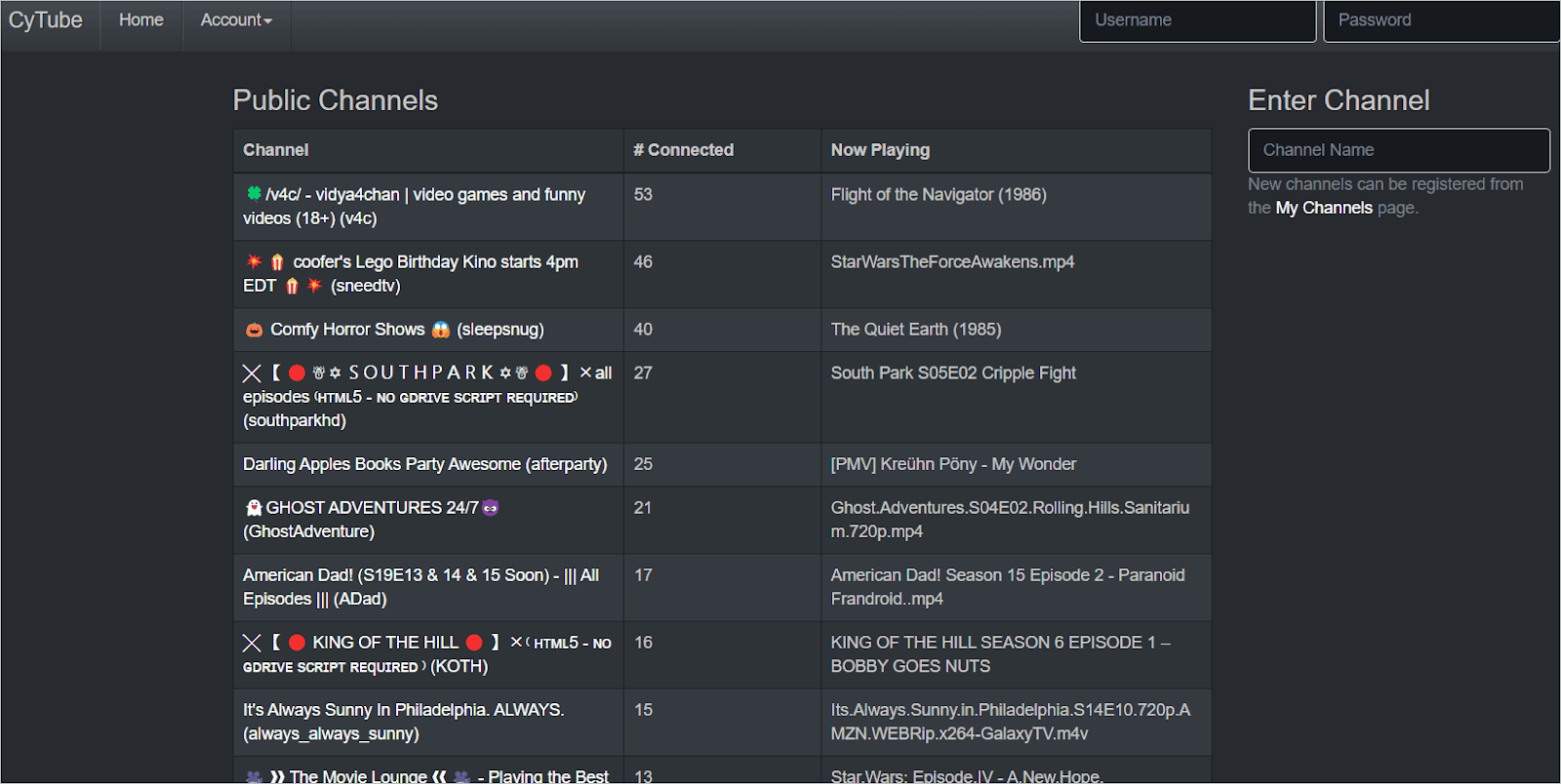Focus the Password login field

pyautogui.click(x=1441, y=20)
